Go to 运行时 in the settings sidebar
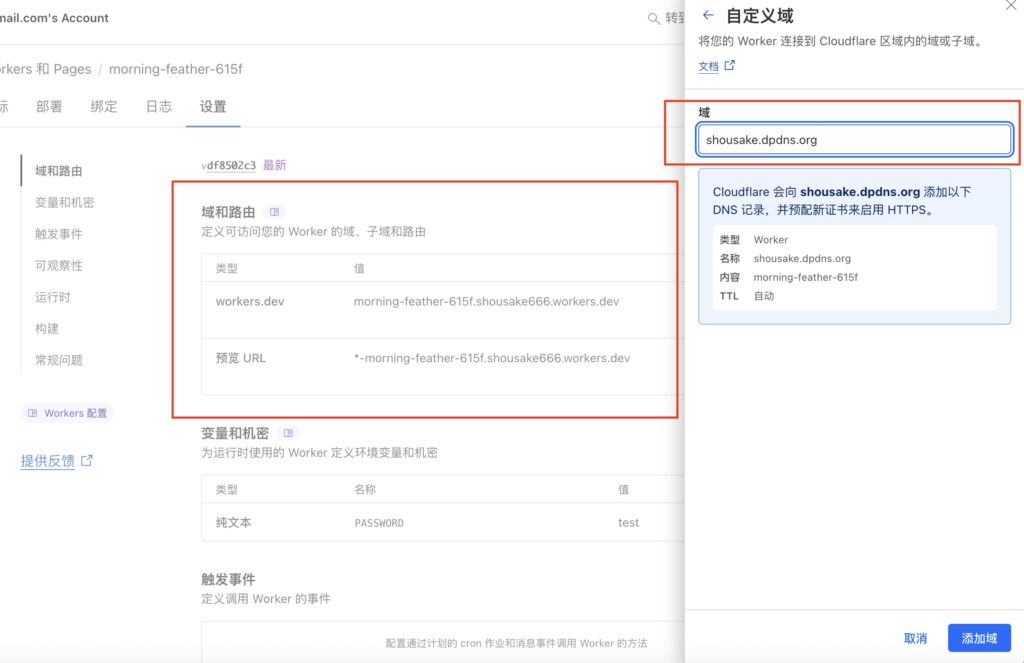The height and width of the screenshot is (663, 1024). click(x=52, y=297)
